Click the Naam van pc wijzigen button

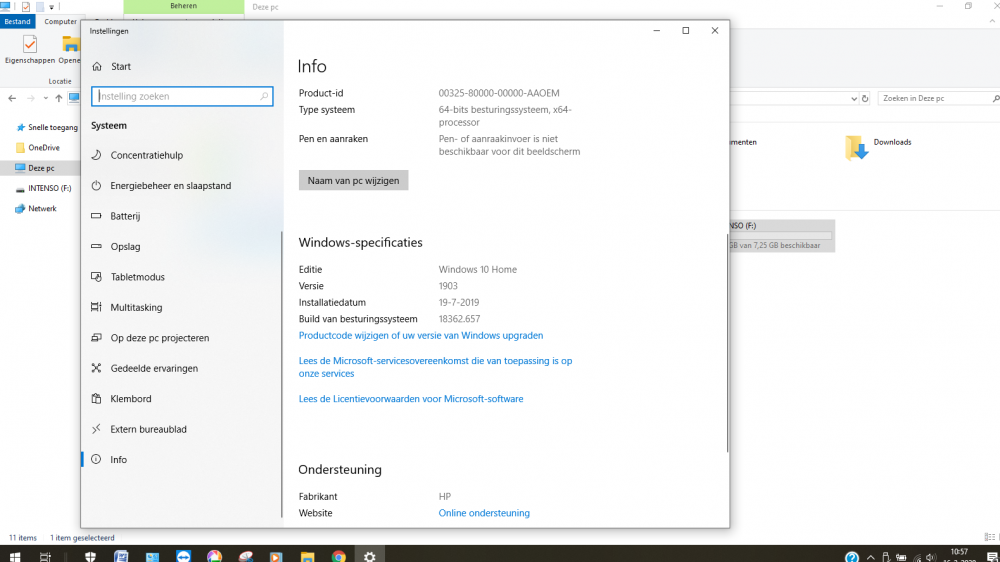coord(353,181)
